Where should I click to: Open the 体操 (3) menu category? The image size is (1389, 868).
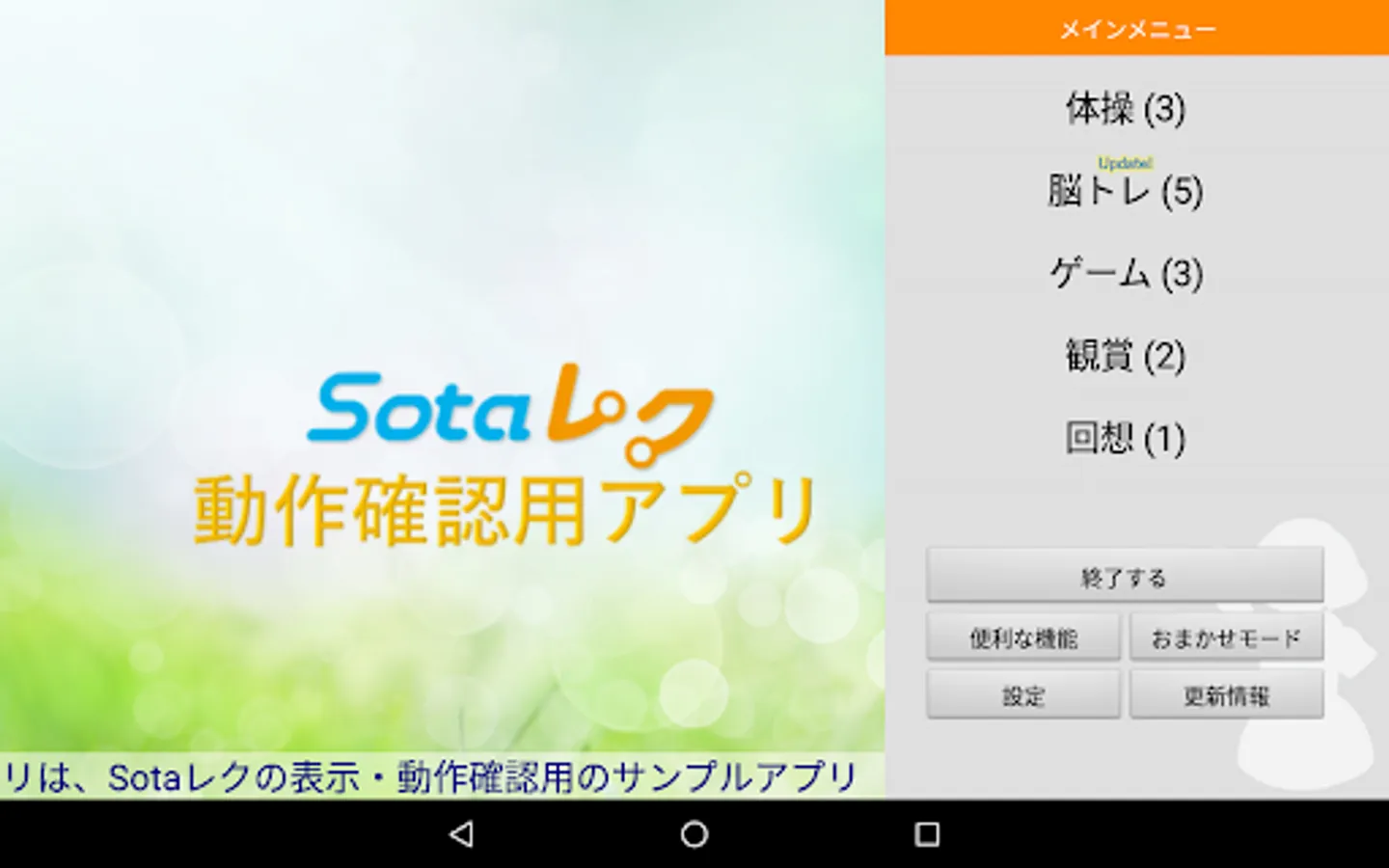coord(1125,109)
